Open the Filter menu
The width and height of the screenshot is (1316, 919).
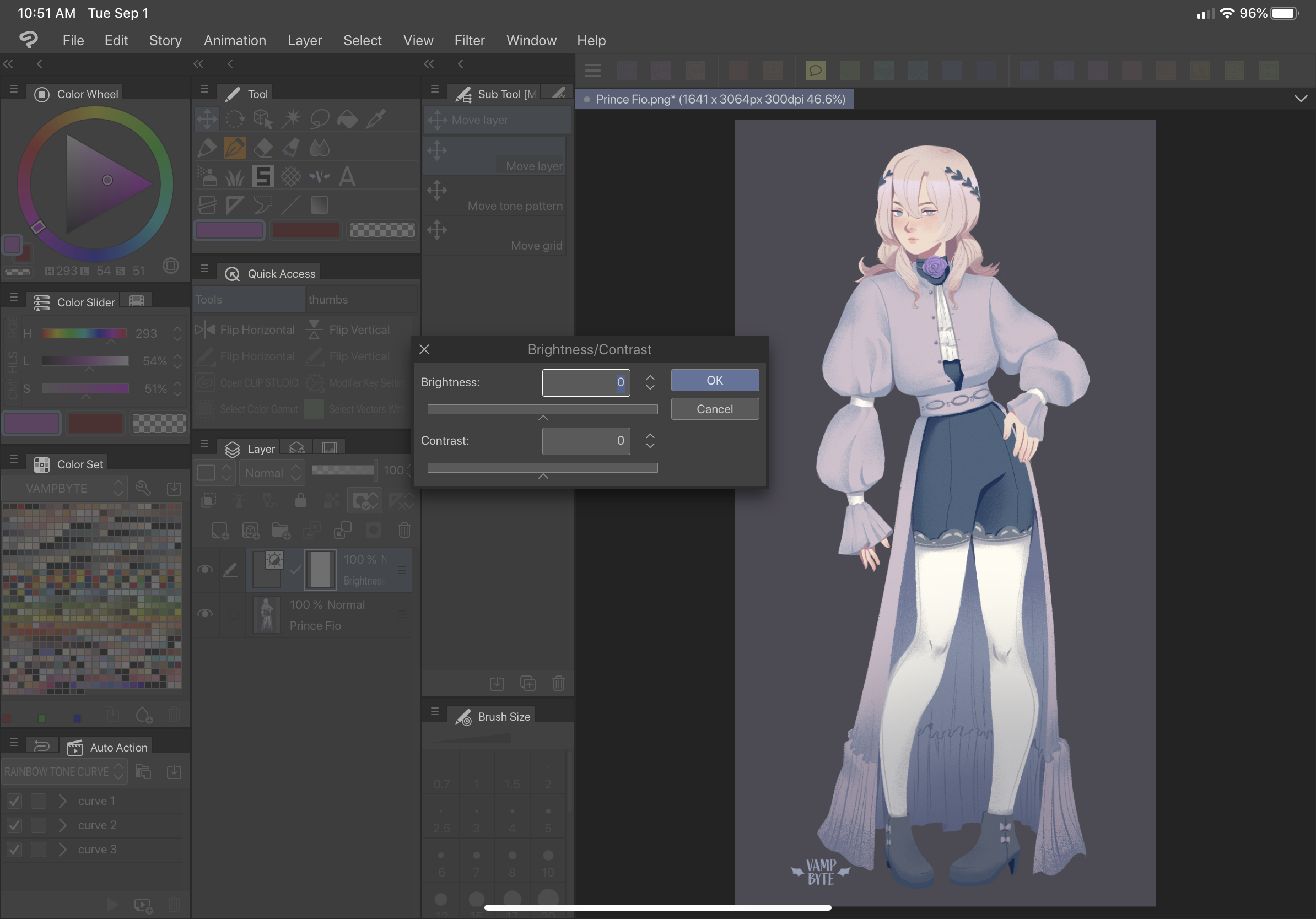[469, 40]
